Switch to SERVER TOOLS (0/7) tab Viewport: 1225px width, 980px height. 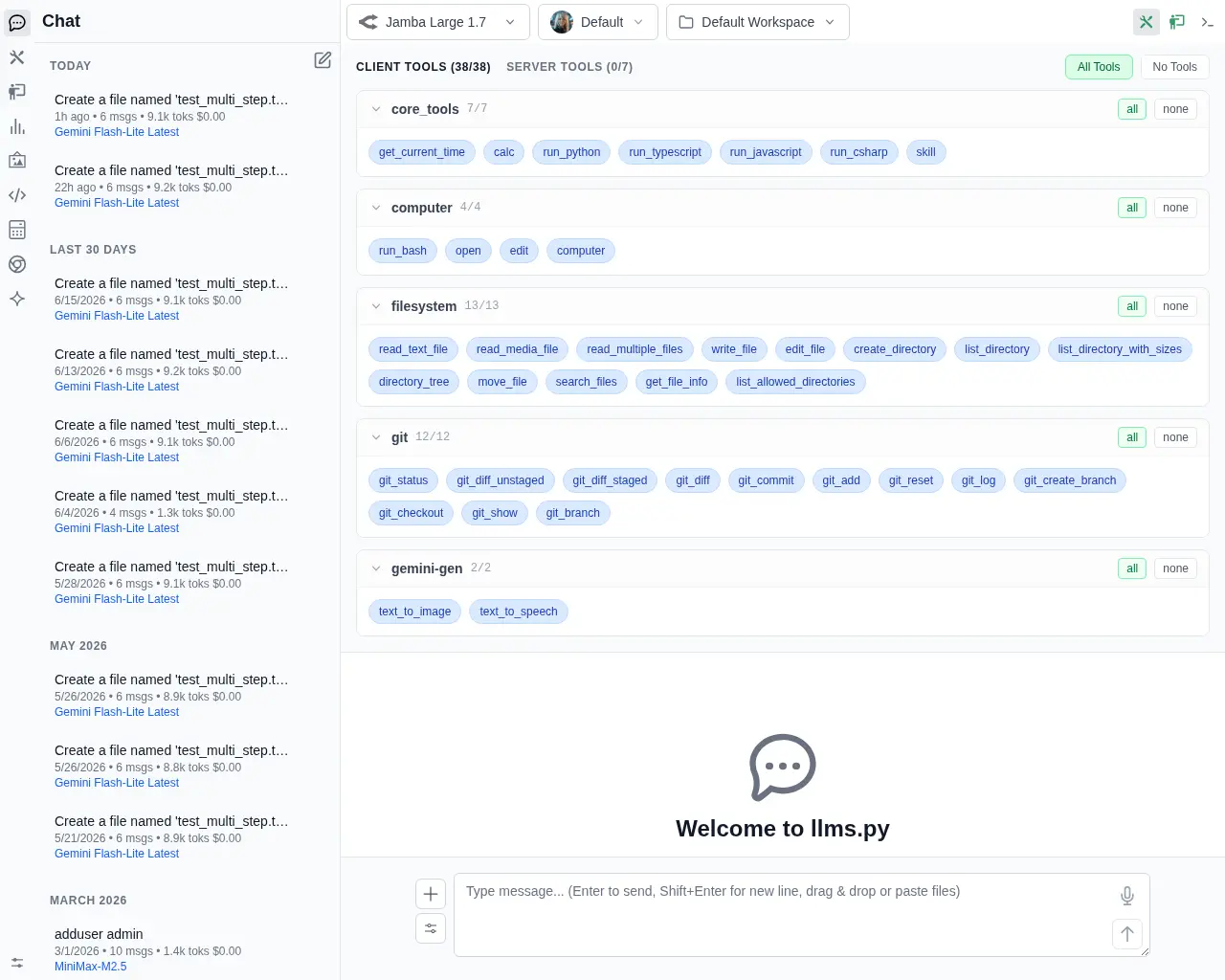tap(569, 67)
